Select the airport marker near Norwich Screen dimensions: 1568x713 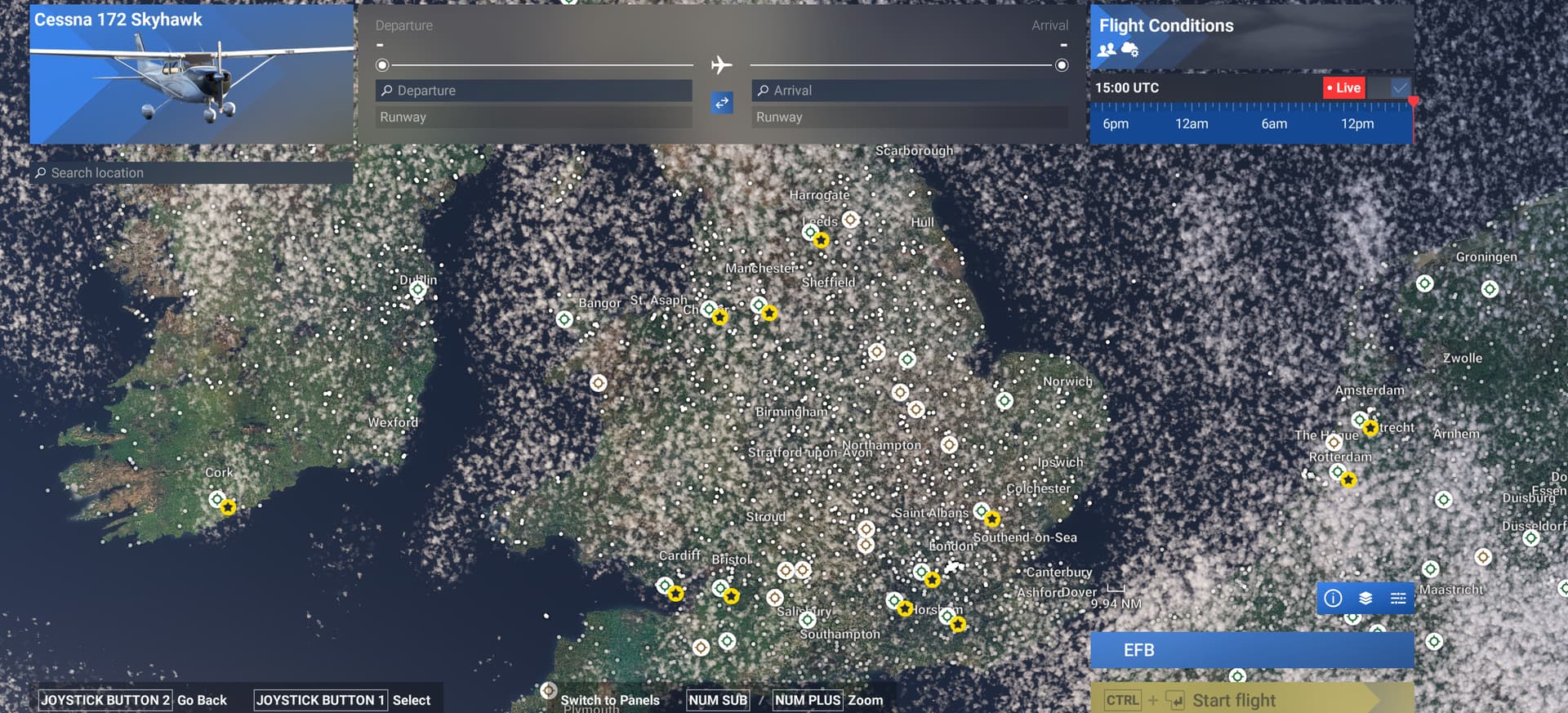tap(1004, 401)
